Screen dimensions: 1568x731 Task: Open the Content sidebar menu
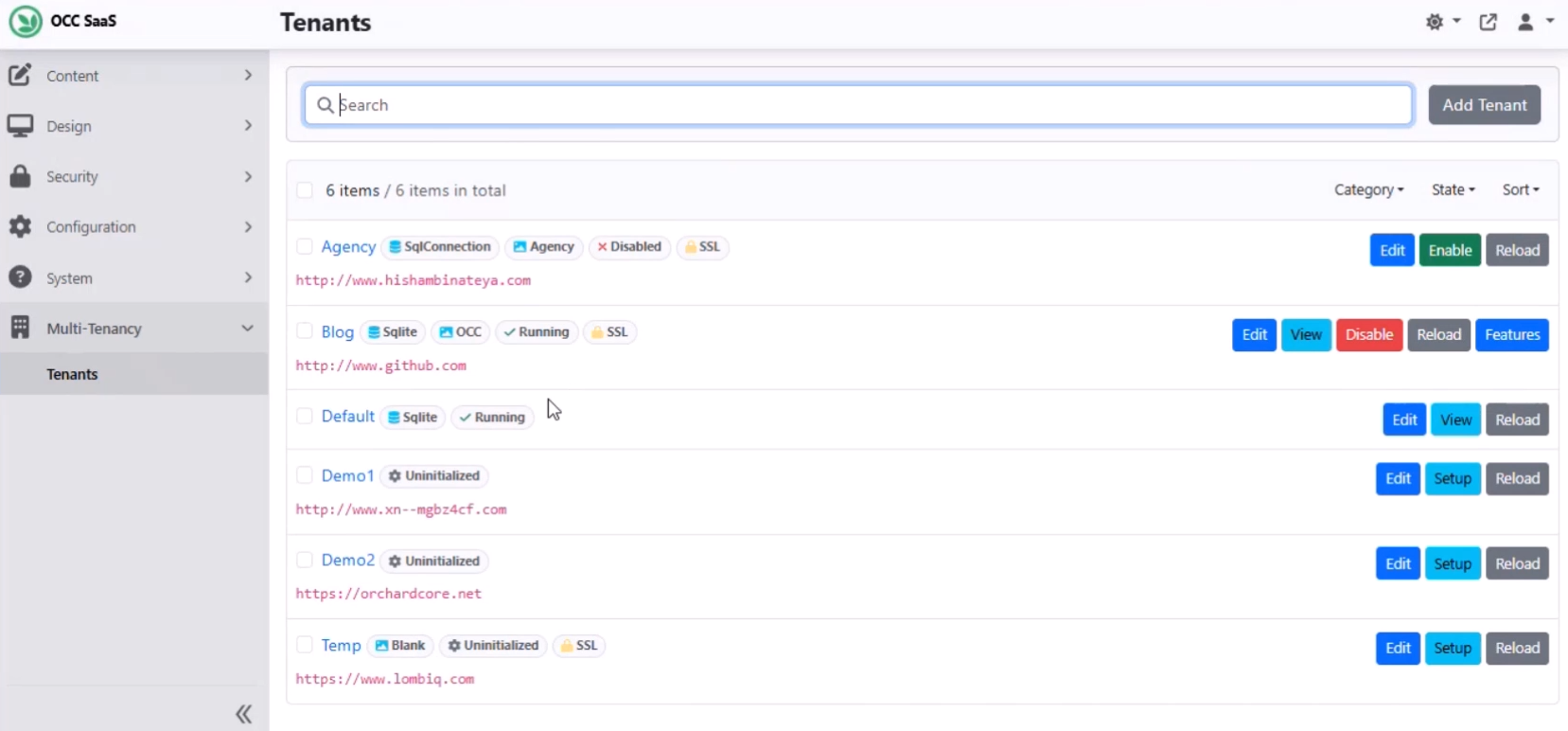134,75
